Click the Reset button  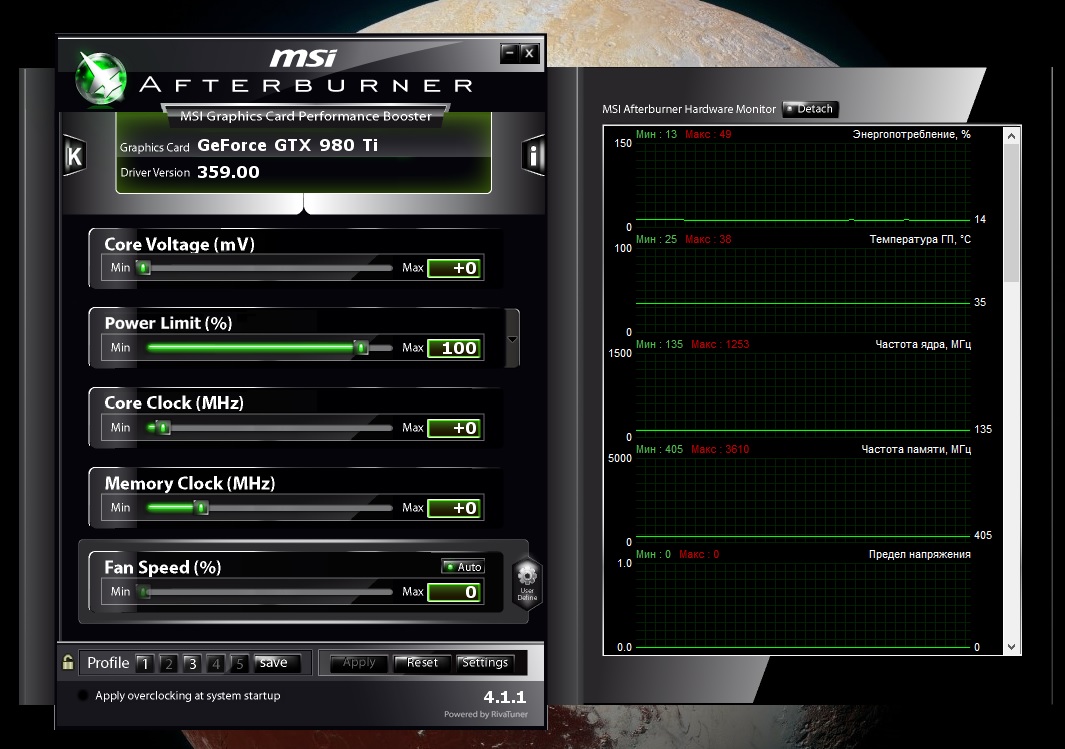pyautogui.click(x=422, y=663)
